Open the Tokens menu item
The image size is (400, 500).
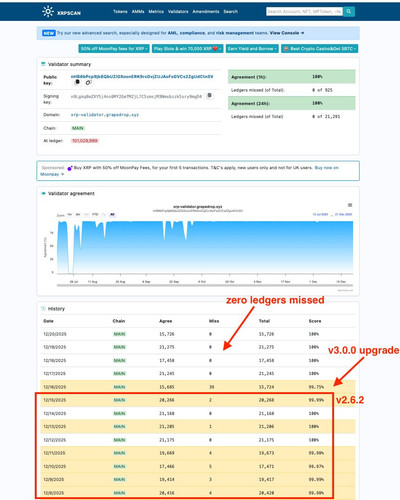120,12
